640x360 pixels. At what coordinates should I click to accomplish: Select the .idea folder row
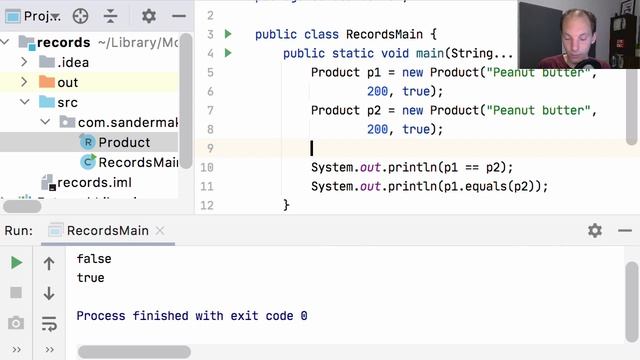click(x=89, y=62)
